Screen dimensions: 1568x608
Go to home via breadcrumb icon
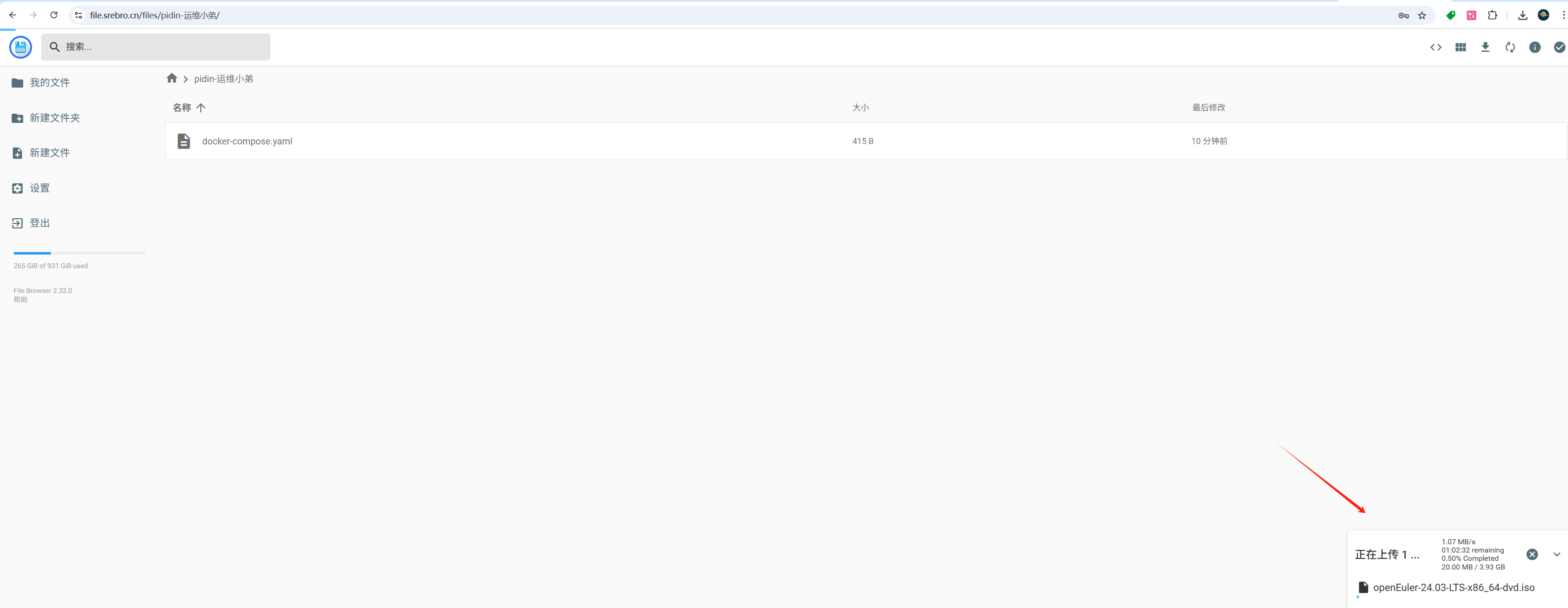click(x=172, y=78)
